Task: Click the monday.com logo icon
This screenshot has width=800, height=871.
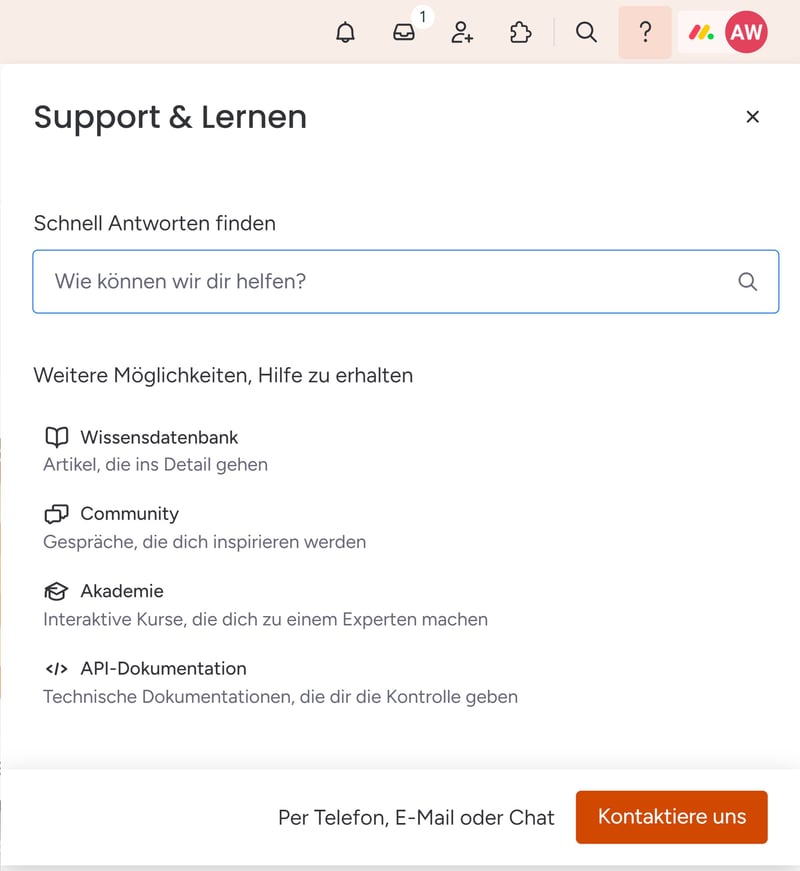Action: [x=701, y=33]
